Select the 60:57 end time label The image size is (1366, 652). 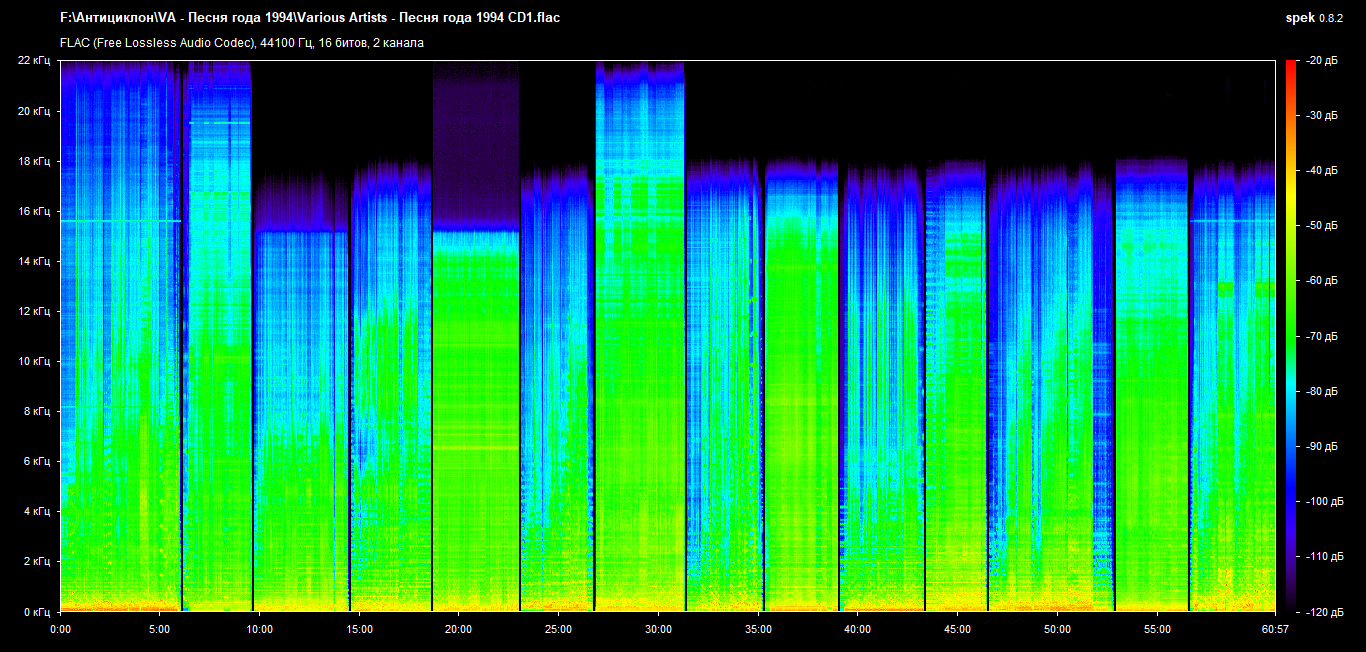1275,629
